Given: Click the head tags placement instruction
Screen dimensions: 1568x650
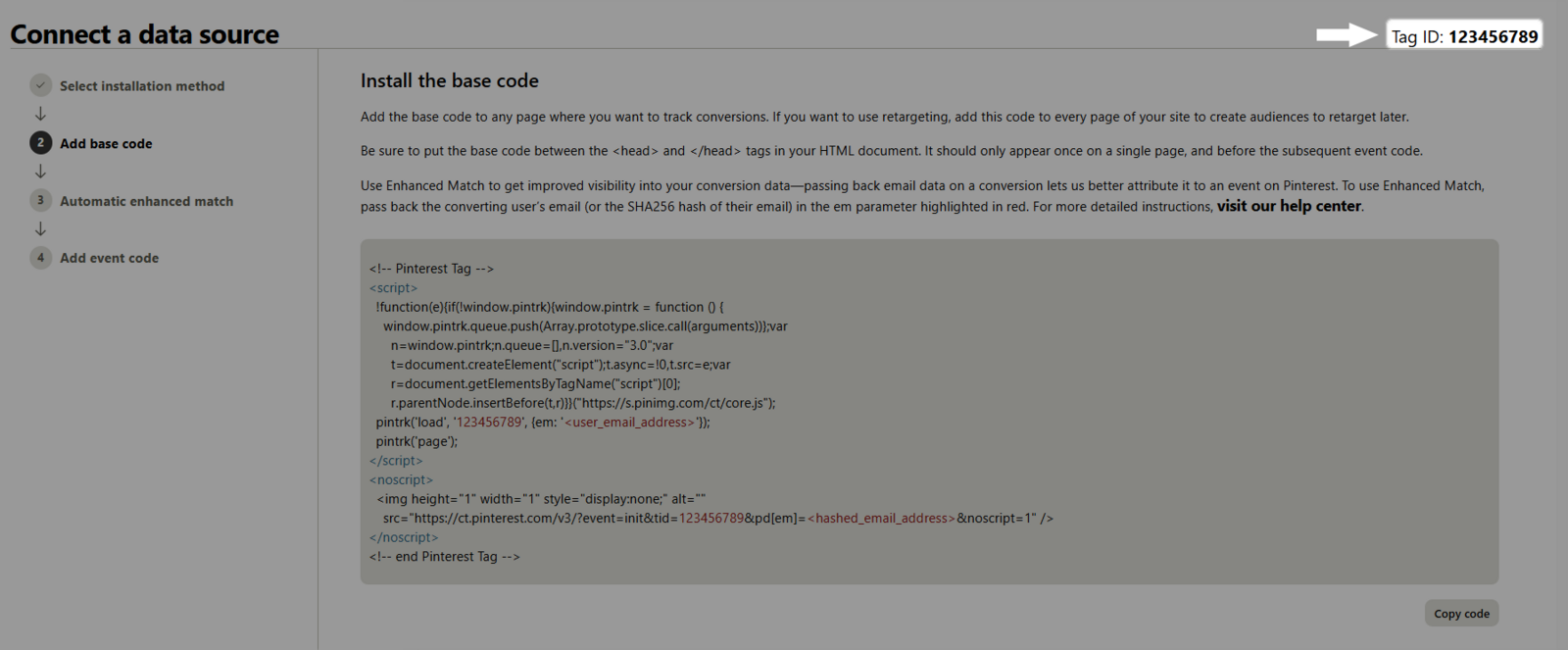Looking at the screenshot, I should (892, 151).
